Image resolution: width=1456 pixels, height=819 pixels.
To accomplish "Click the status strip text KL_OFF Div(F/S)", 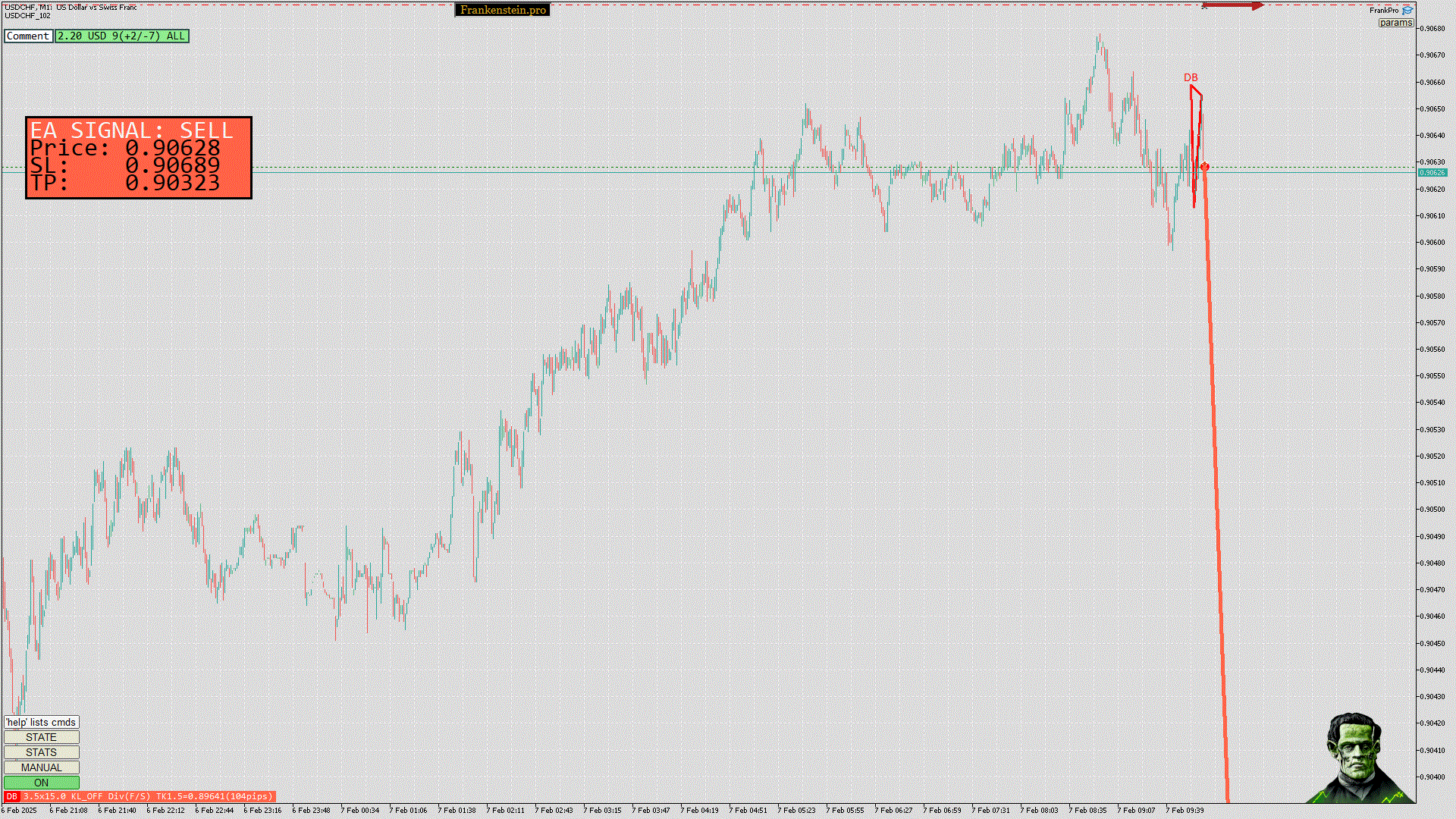I will point(110,796).
